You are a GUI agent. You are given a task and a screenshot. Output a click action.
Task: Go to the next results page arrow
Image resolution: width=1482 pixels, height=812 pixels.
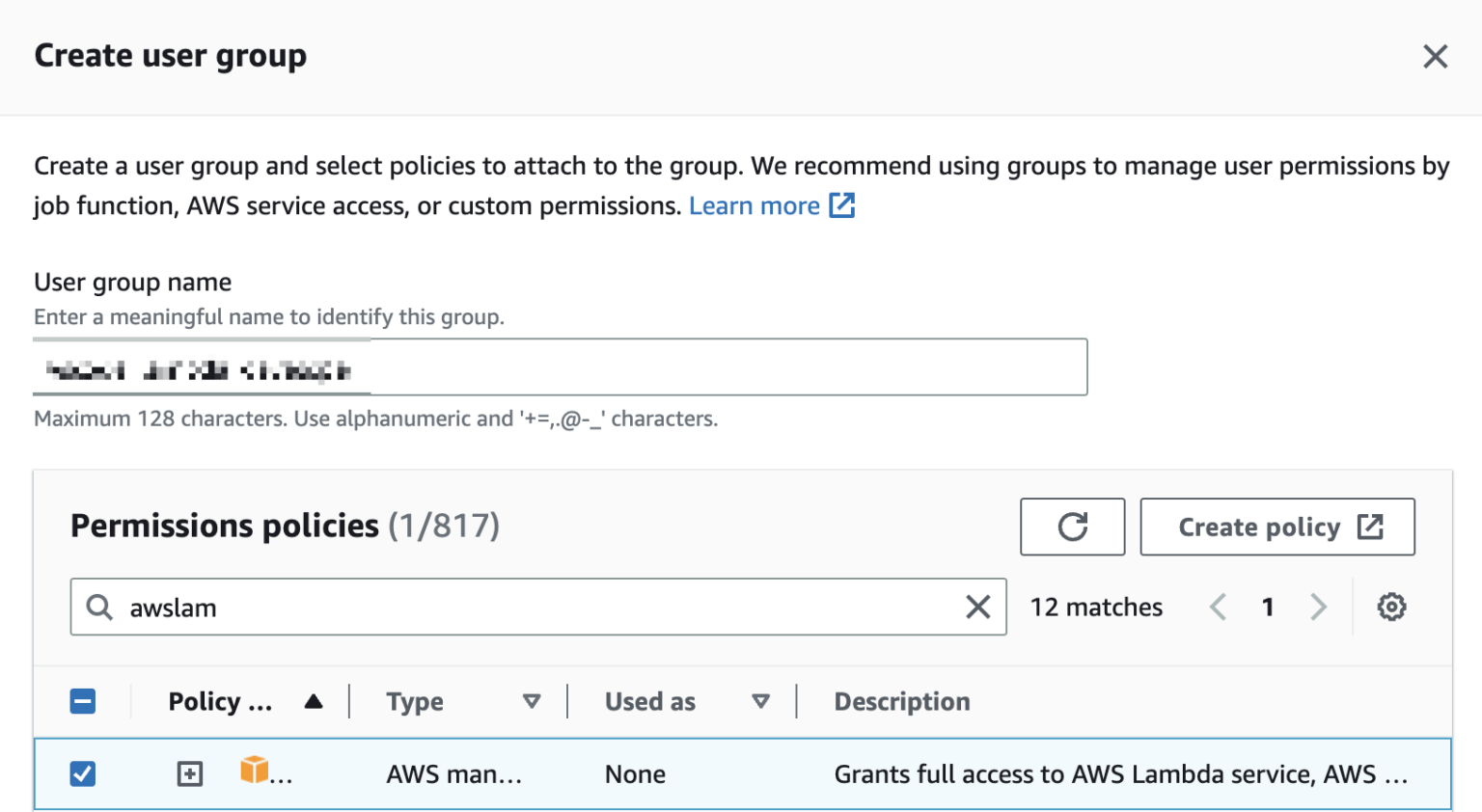coord(1319,607)
